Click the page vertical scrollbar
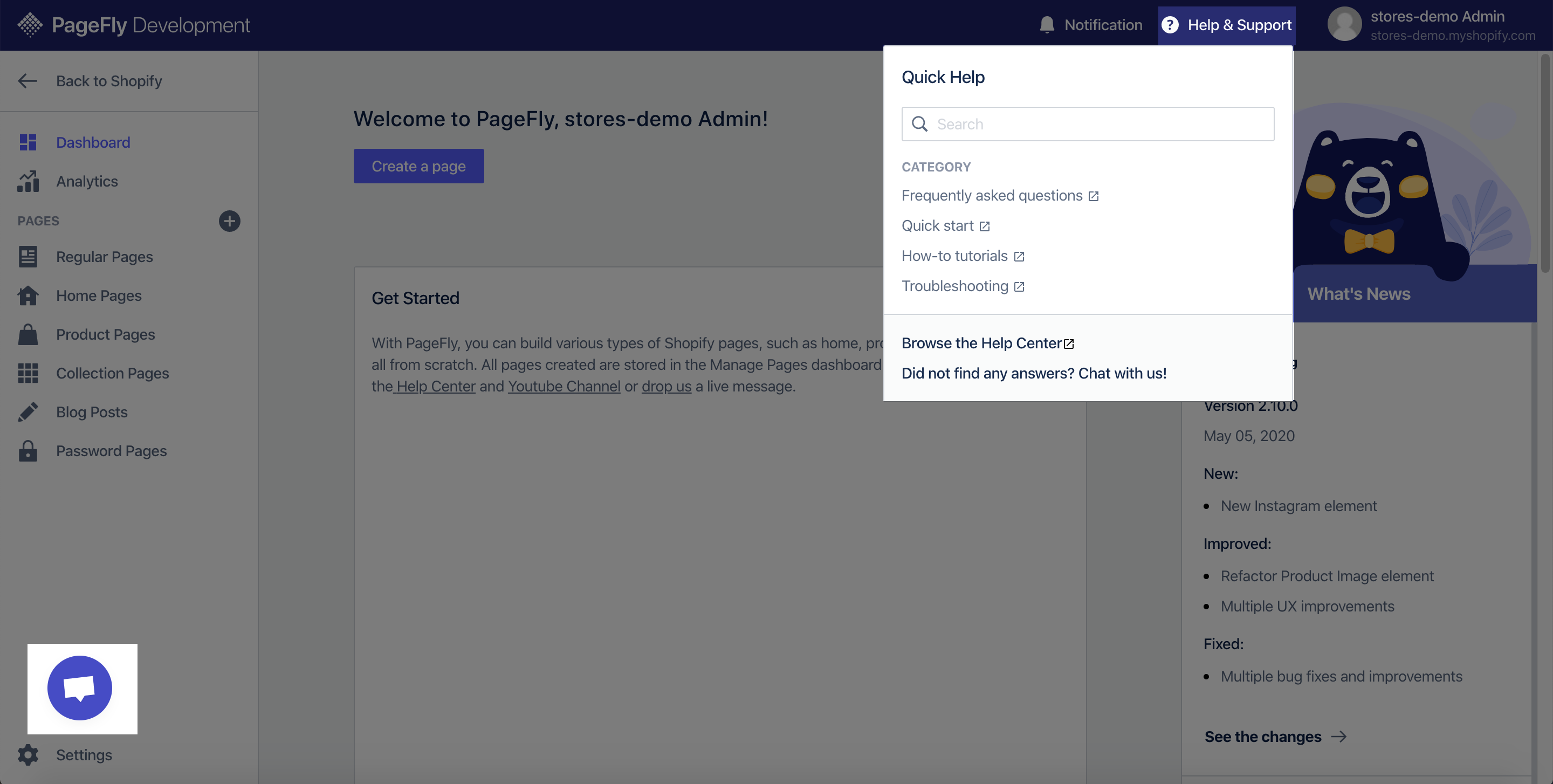1553x784 pixels. point(1545,163)
